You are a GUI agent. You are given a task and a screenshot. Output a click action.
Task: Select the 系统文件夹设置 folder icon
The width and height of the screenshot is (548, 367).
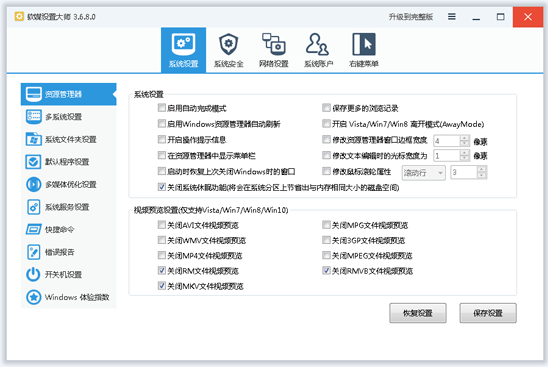coord(34,139)
